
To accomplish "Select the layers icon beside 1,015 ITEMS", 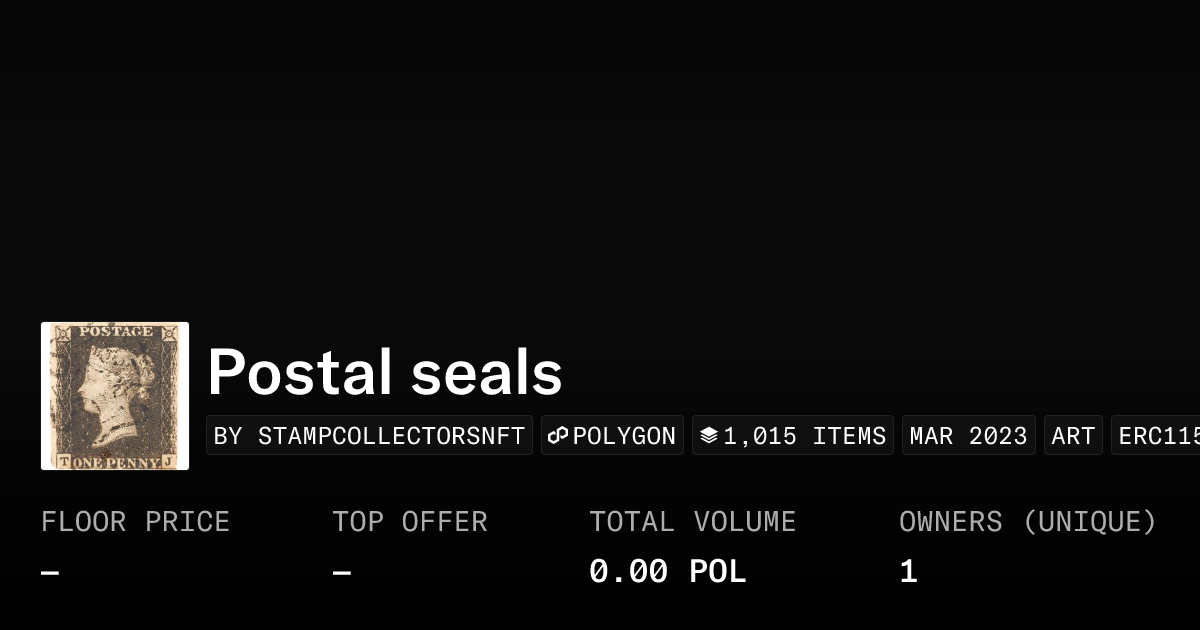I will (x=710, y=435).
